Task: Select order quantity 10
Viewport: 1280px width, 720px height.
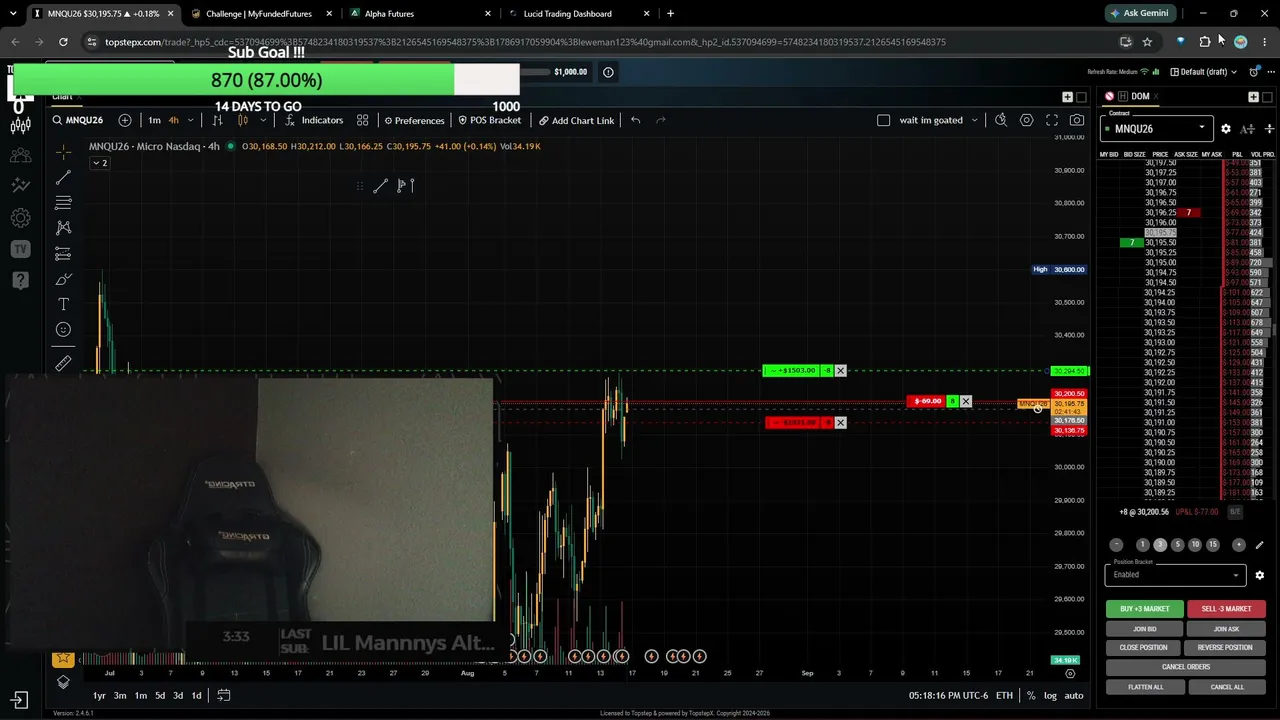Action: click(1195, 545)
